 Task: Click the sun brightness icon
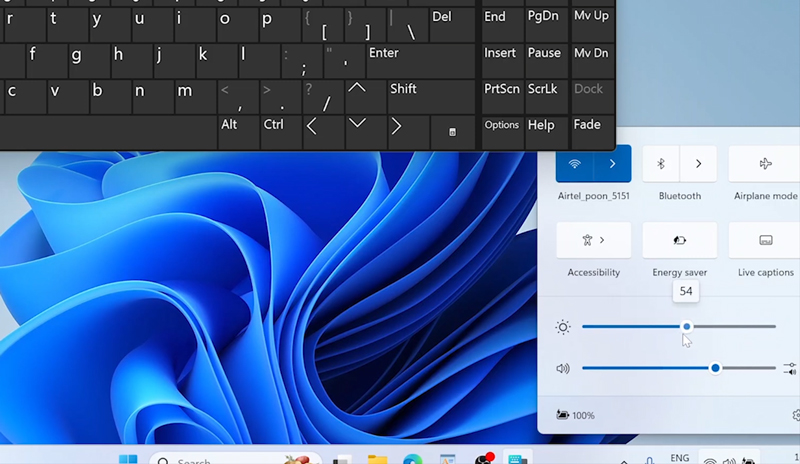(x=563, y=327)
